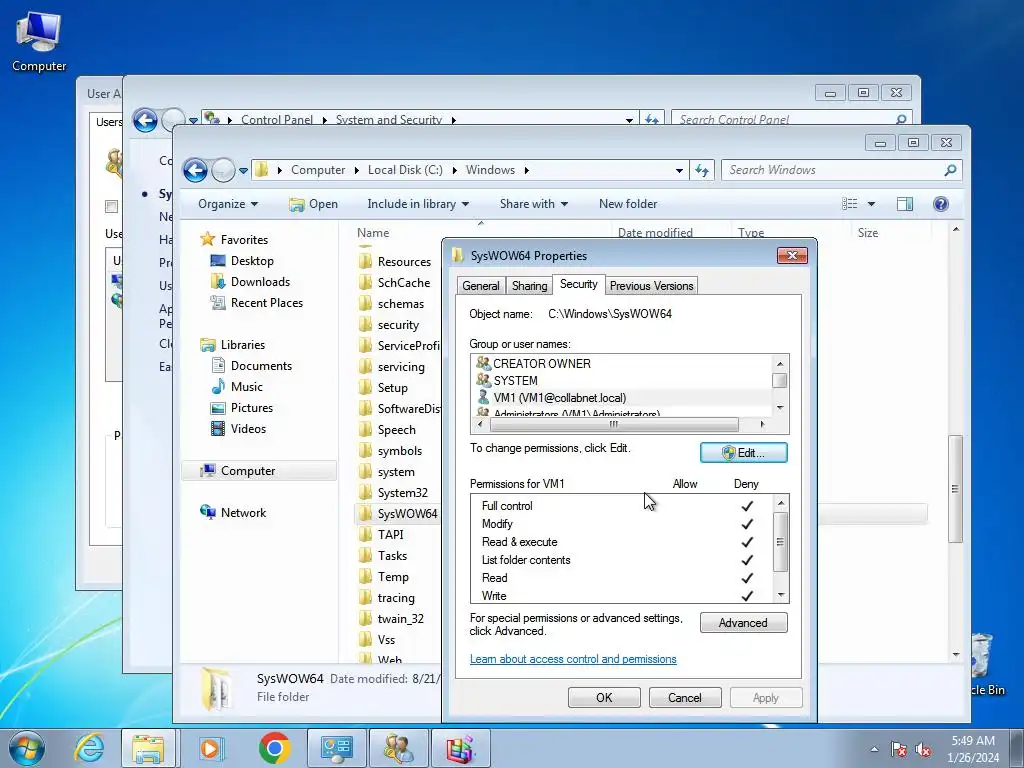
Task: Click the muted volume tray icon
Action: pos(923,750)
